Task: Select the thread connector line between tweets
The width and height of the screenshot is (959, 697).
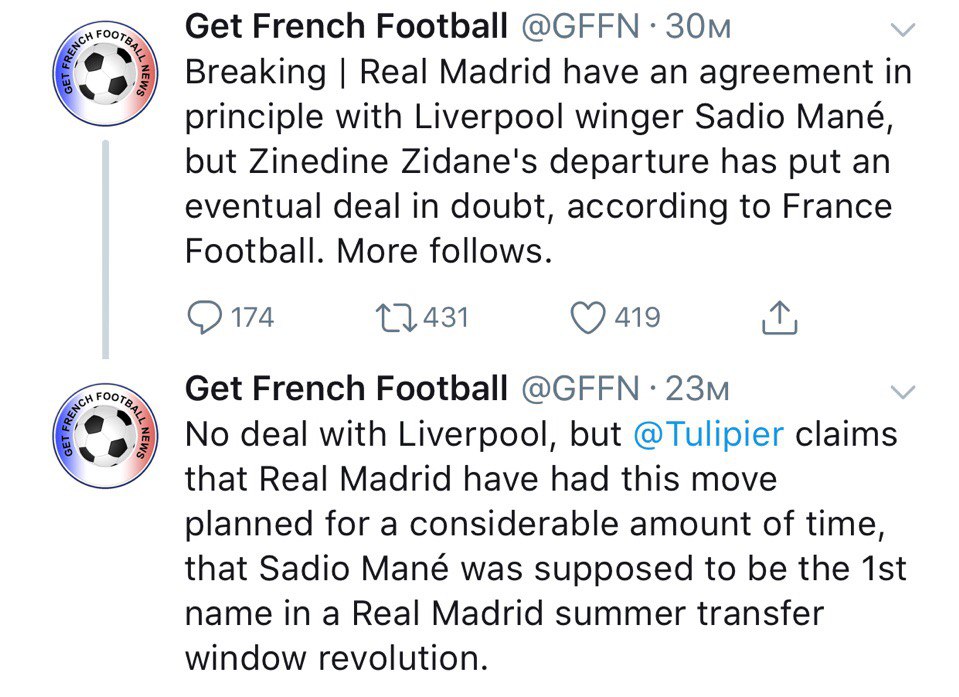Action: 106,249
